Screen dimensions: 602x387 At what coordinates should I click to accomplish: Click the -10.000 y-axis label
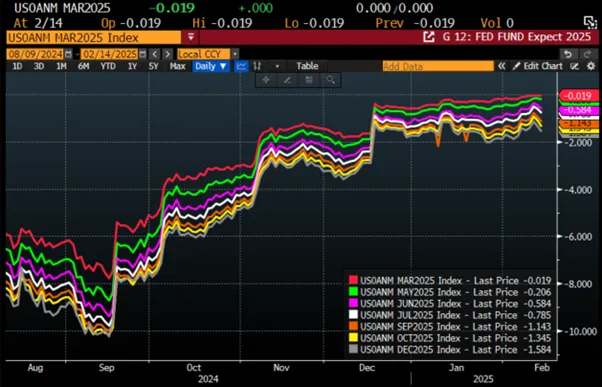pos(581,331)
